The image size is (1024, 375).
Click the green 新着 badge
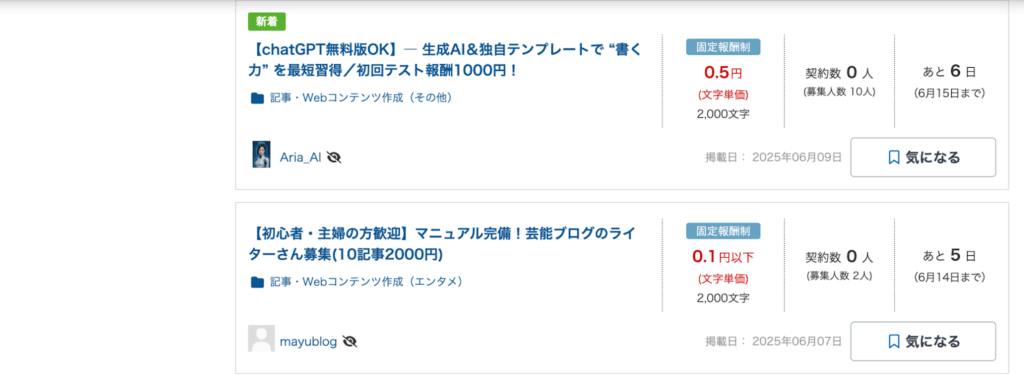(266, 22)
